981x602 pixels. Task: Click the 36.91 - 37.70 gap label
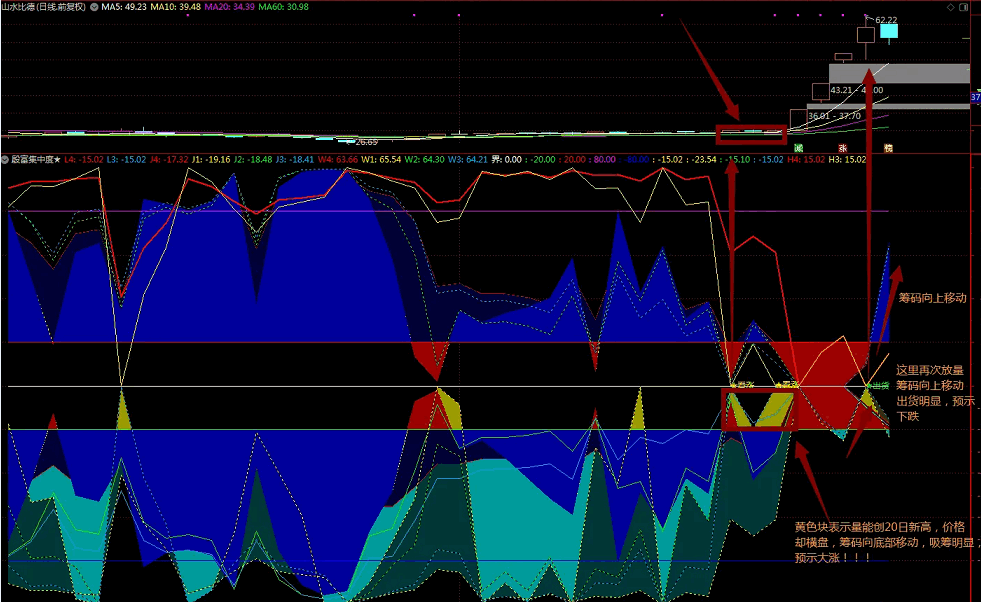[x=834, y=116]
